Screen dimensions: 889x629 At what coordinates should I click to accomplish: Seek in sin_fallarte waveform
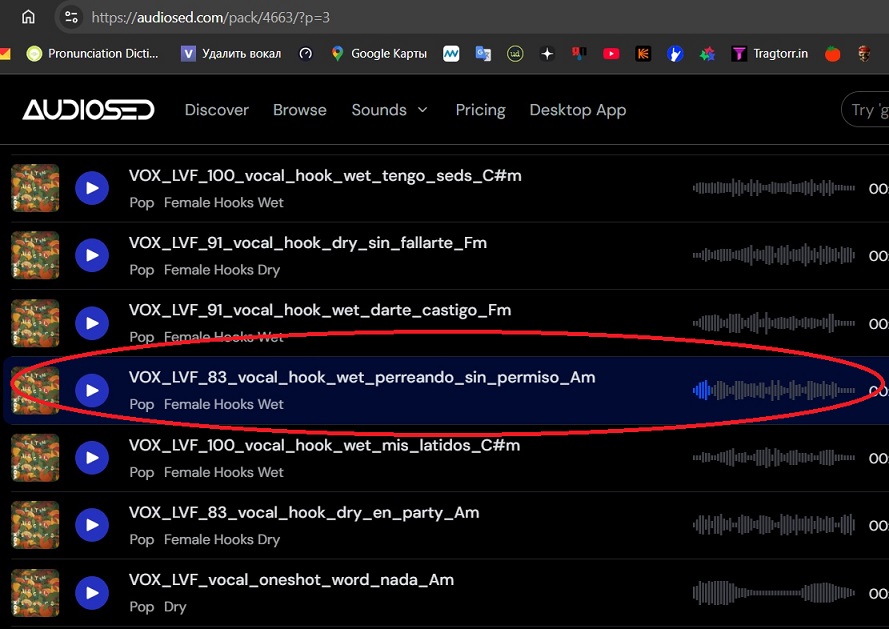773,255
